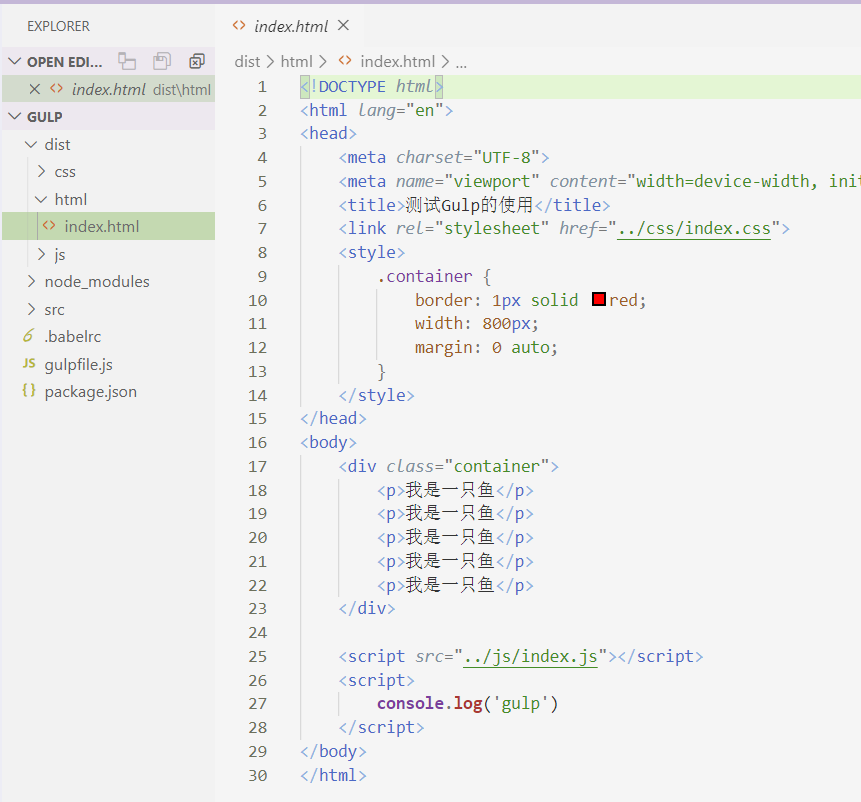Viewport: 861px width, 802px height.
Task: Collapse the GULP workspace section
Action: click(15, 116)
